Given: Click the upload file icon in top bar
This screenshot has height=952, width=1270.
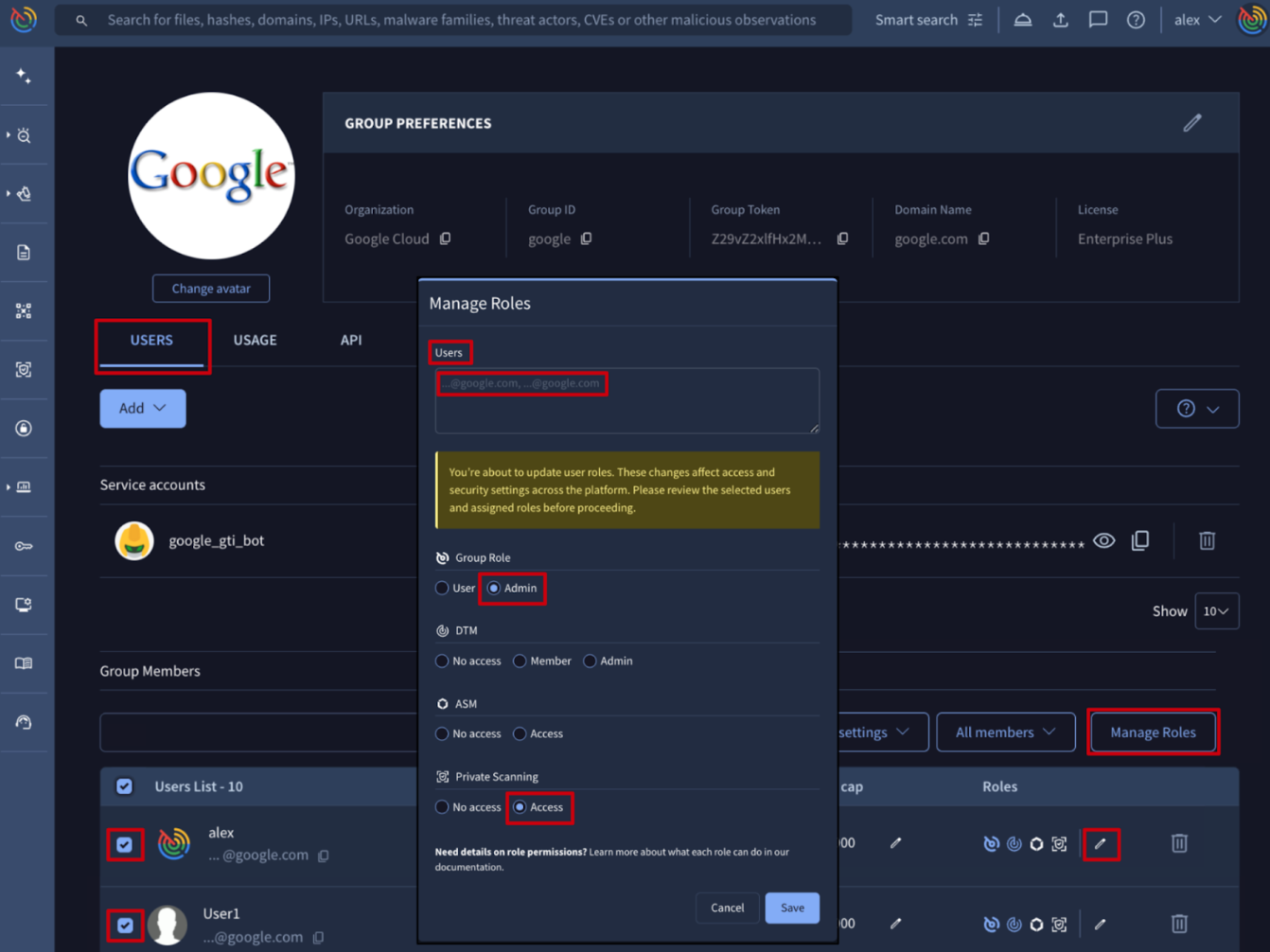Looking at the screenshot, I should tap(1061, 20).
